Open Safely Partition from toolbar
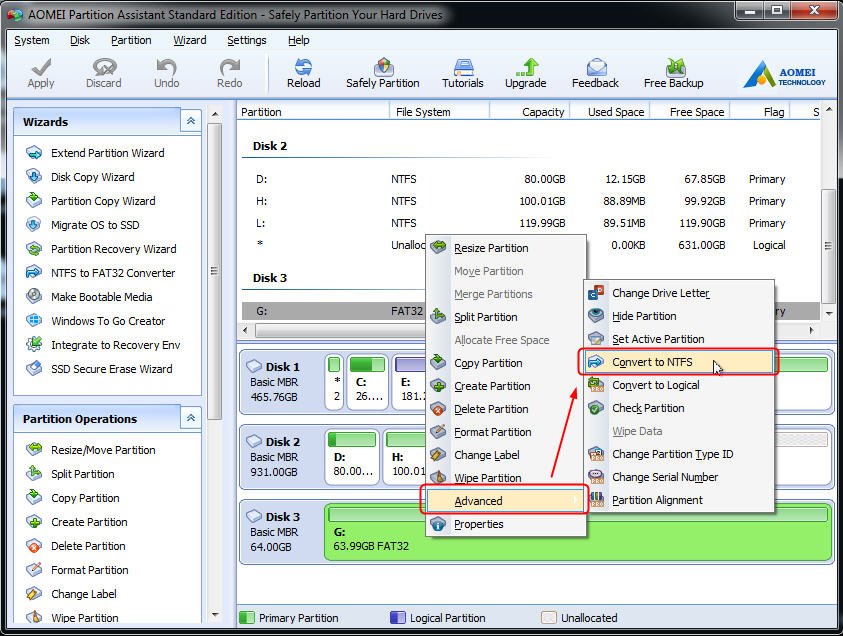Screen dimensions: 843x636 coord(383,73)
